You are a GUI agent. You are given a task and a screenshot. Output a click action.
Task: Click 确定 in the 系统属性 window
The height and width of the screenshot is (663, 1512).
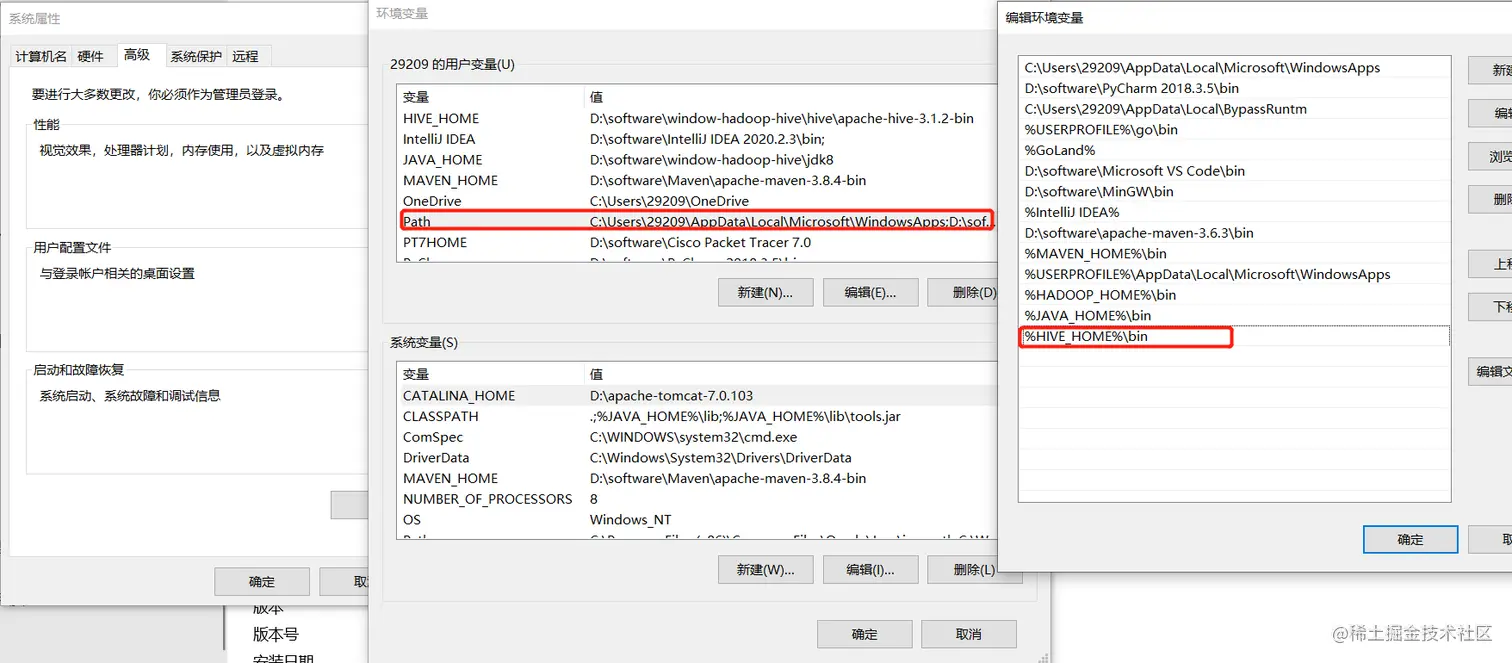tap(262, 581)
